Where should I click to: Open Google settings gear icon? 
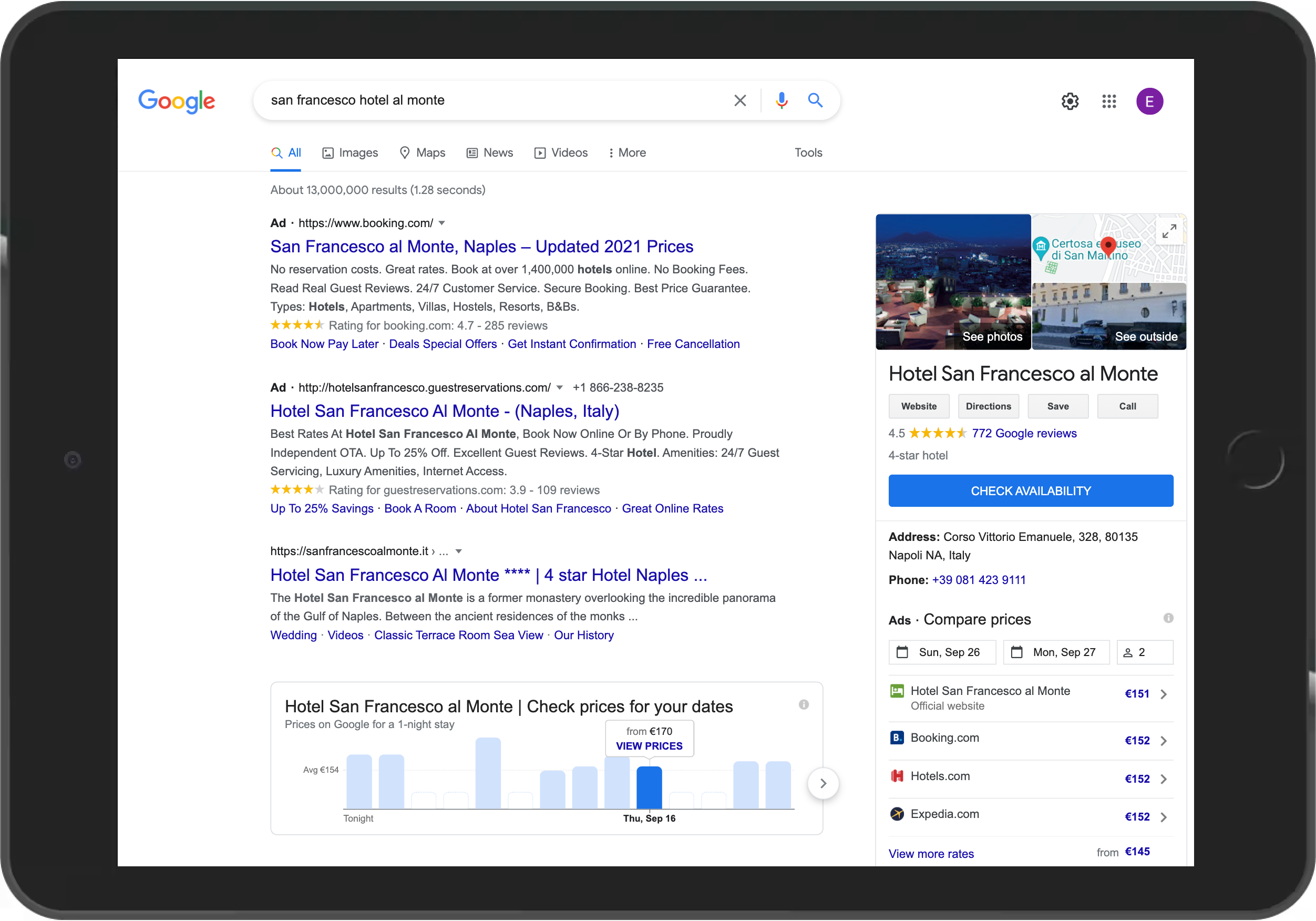pos(1070,101)
